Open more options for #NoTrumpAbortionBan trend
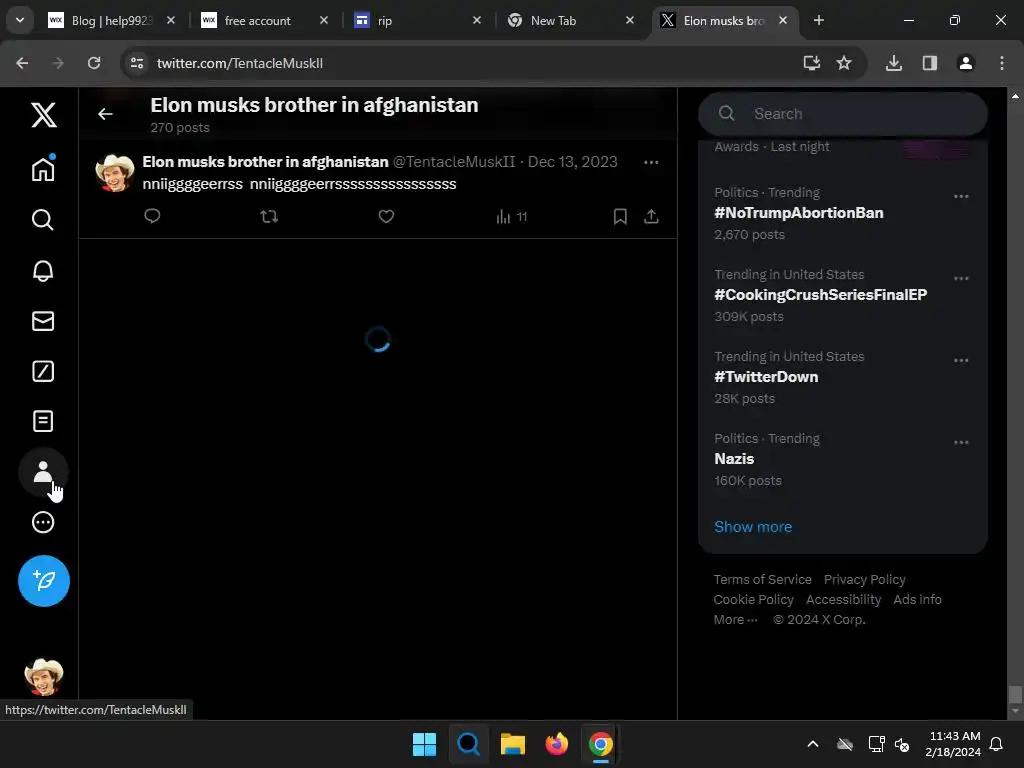This screenshot has height=768, width=1024. [961, 197]
